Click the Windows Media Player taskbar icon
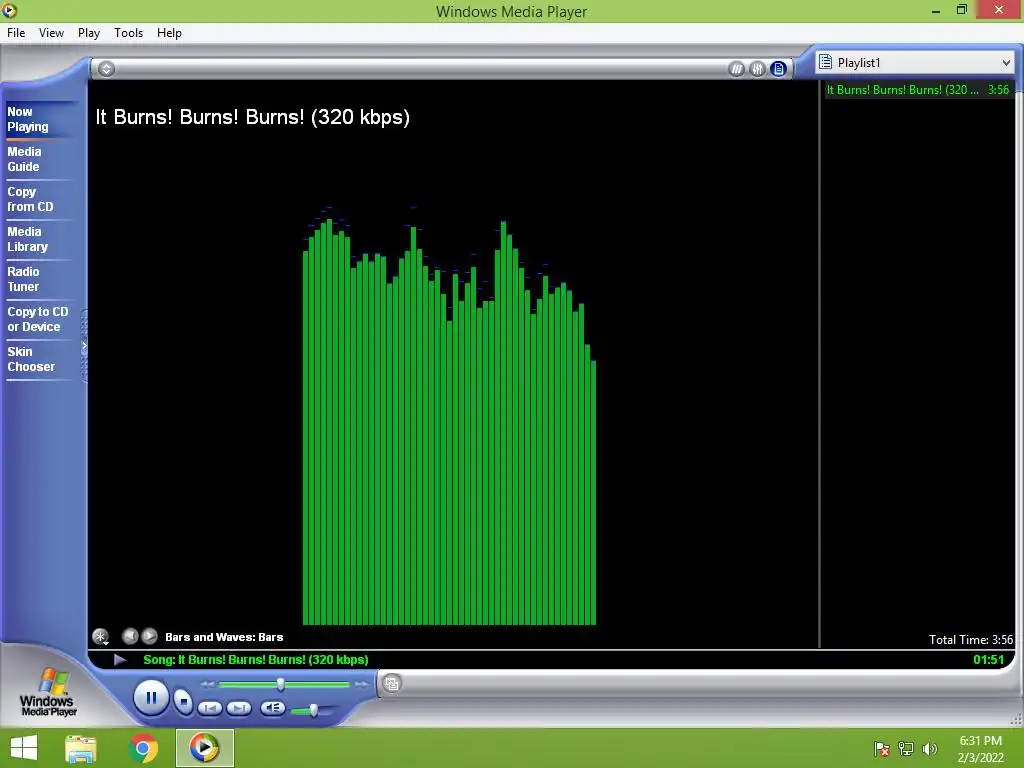This screenshot has height=768, width=1024. point(204,748)
